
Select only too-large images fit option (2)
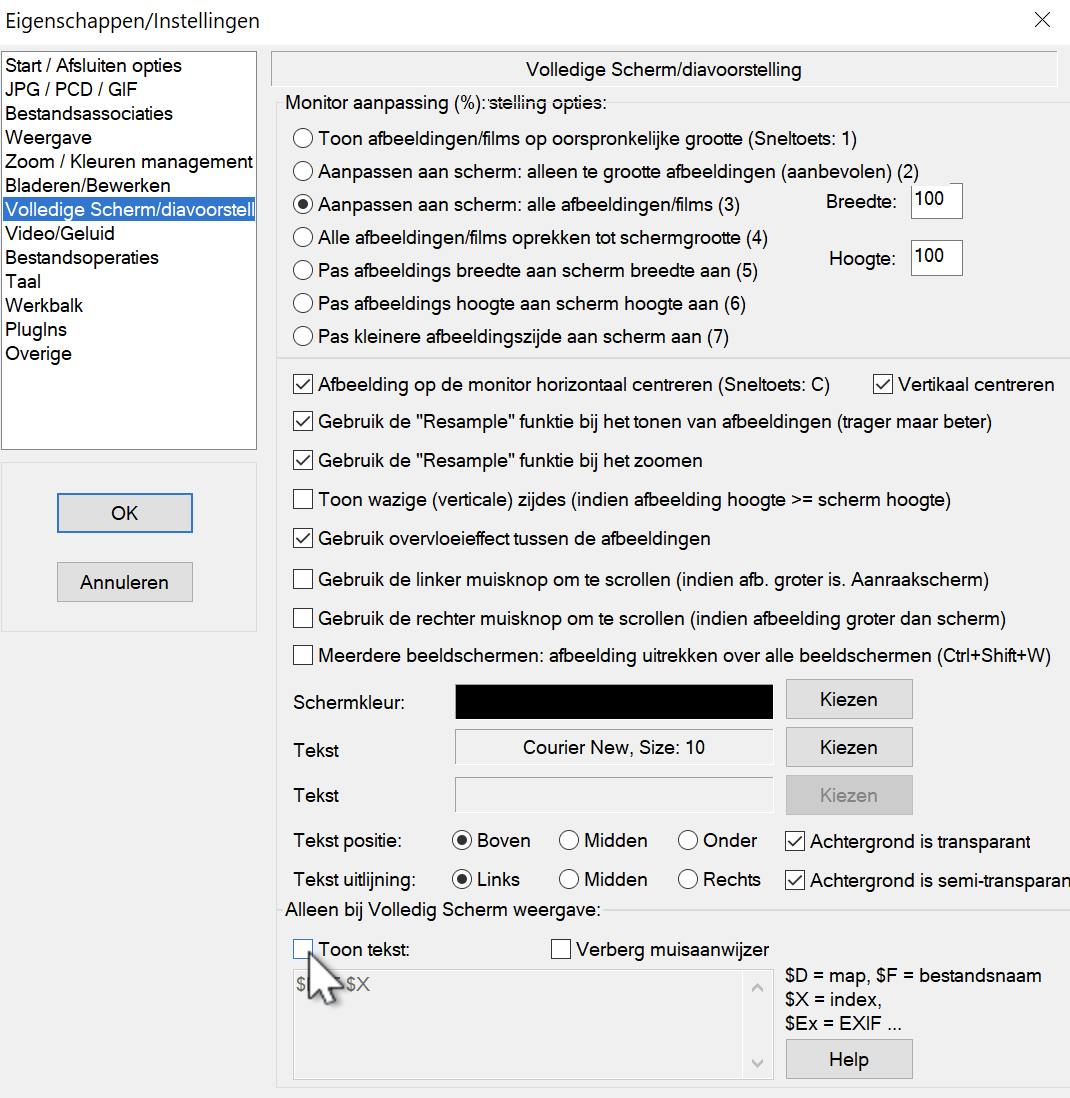pos(303,172)
